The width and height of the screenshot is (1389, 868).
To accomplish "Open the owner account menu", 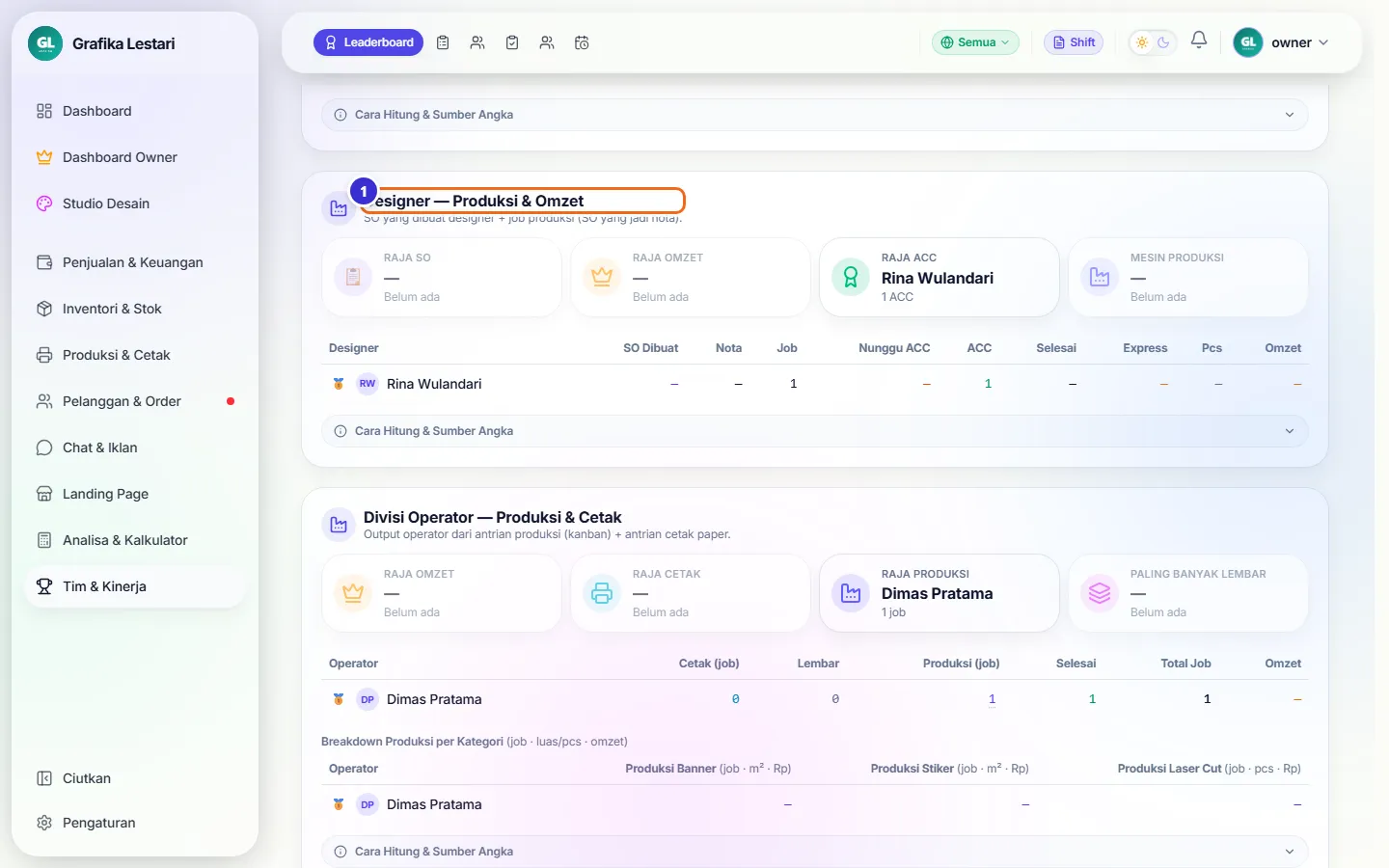I will coord(1282,42).
